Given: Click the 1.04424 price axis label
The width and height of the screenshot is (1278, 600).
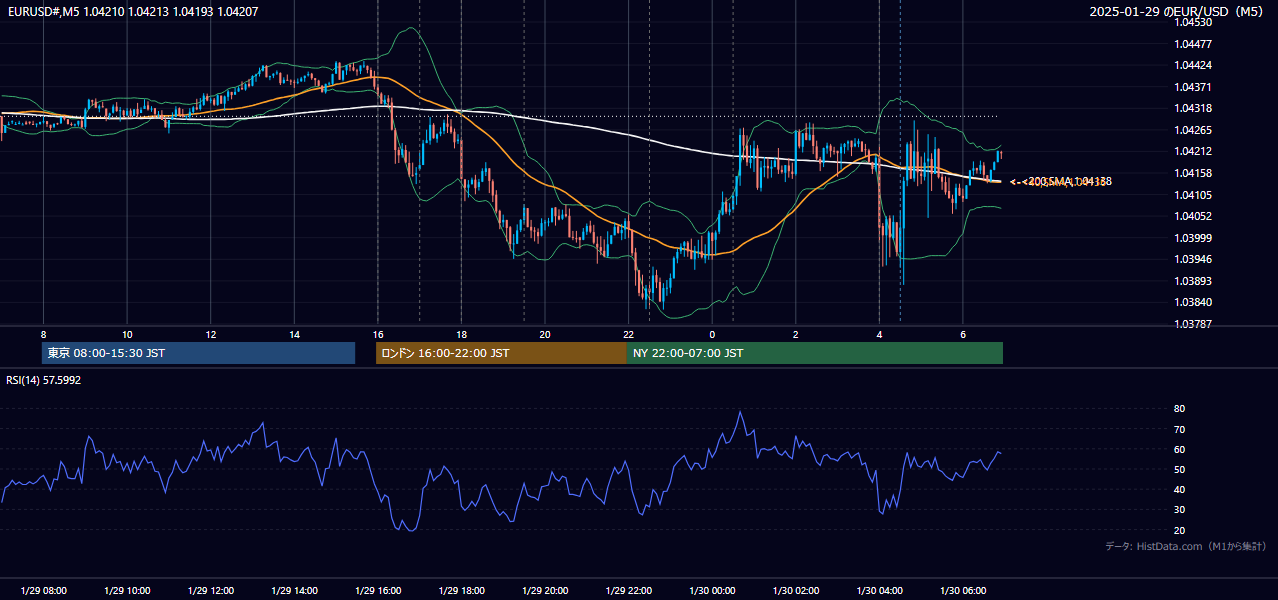Looking at the screenshot, I should pyautogui.click(x=1194, y=65).
